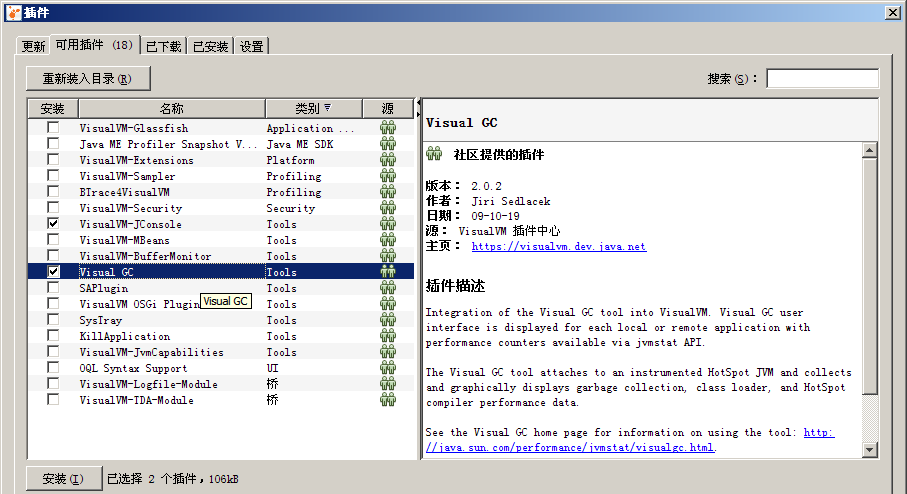Check the OQL Syntax Support checkbox
907x494 pixels.
pos(53,367)
